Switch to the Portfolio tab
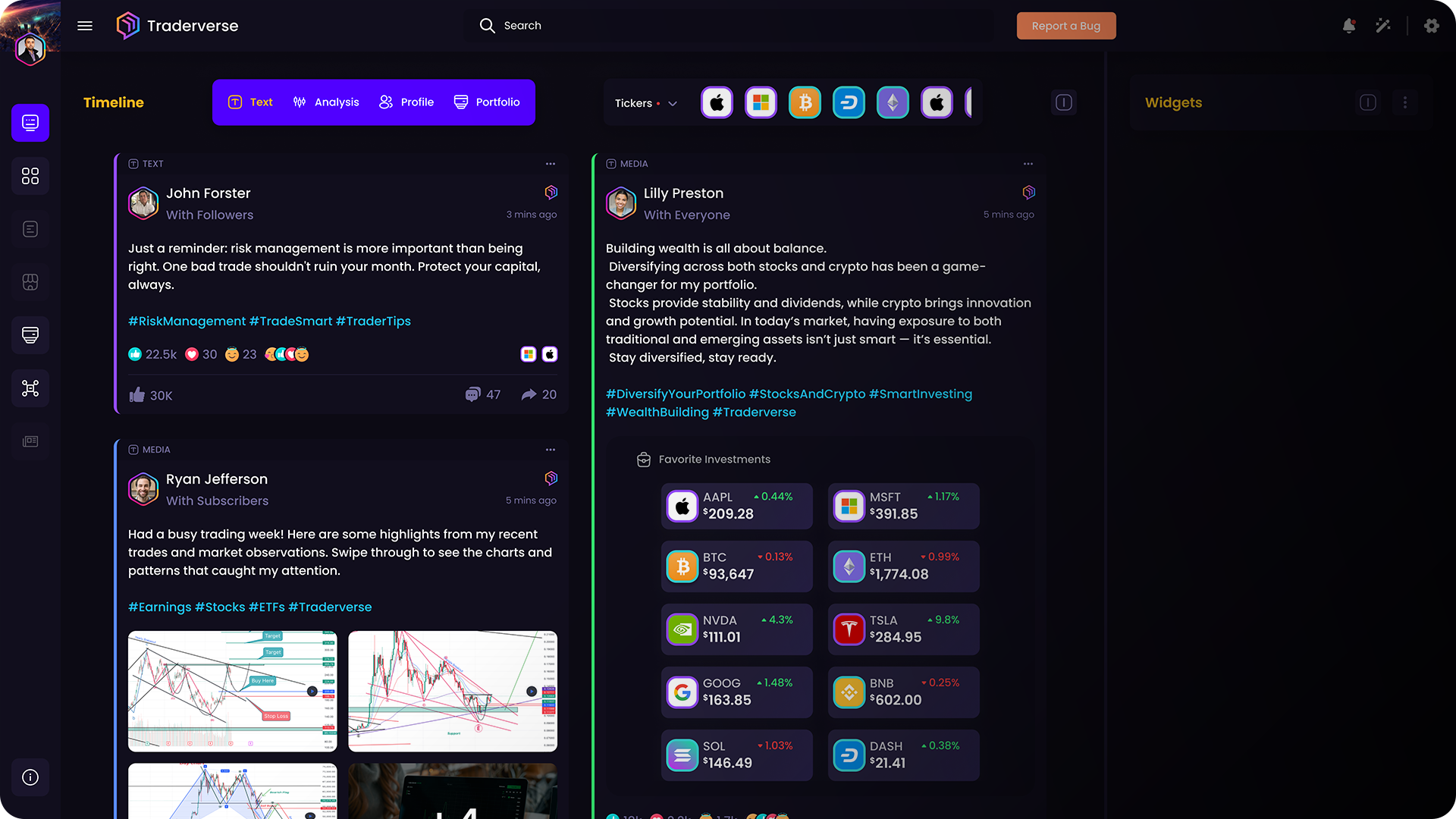This screenshot has height=819, width=1456. pos(487,102)
